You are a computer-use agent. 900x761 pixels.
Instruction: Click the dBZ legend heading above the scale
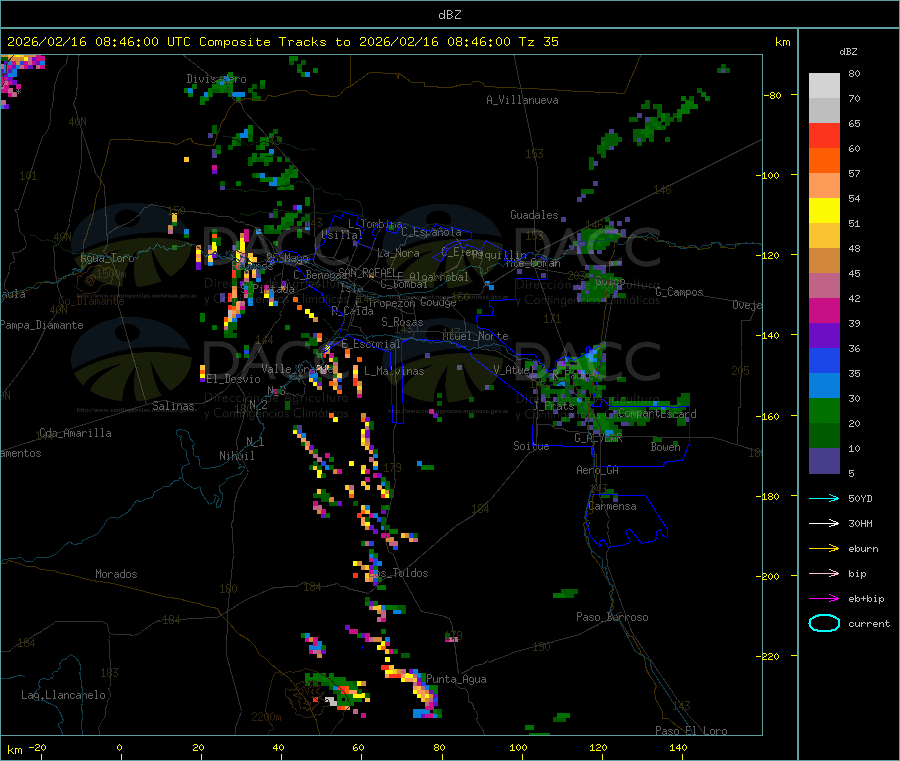tap(848, 52)
